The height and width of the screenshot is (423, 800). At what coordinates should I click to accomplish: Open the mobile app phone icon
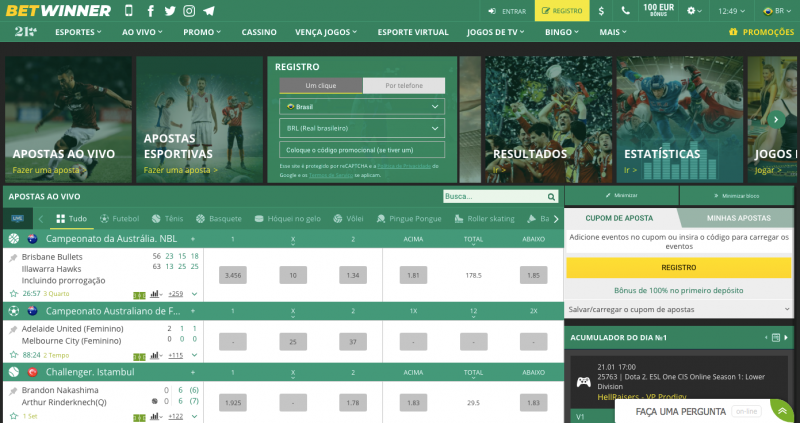pos(129,10)
